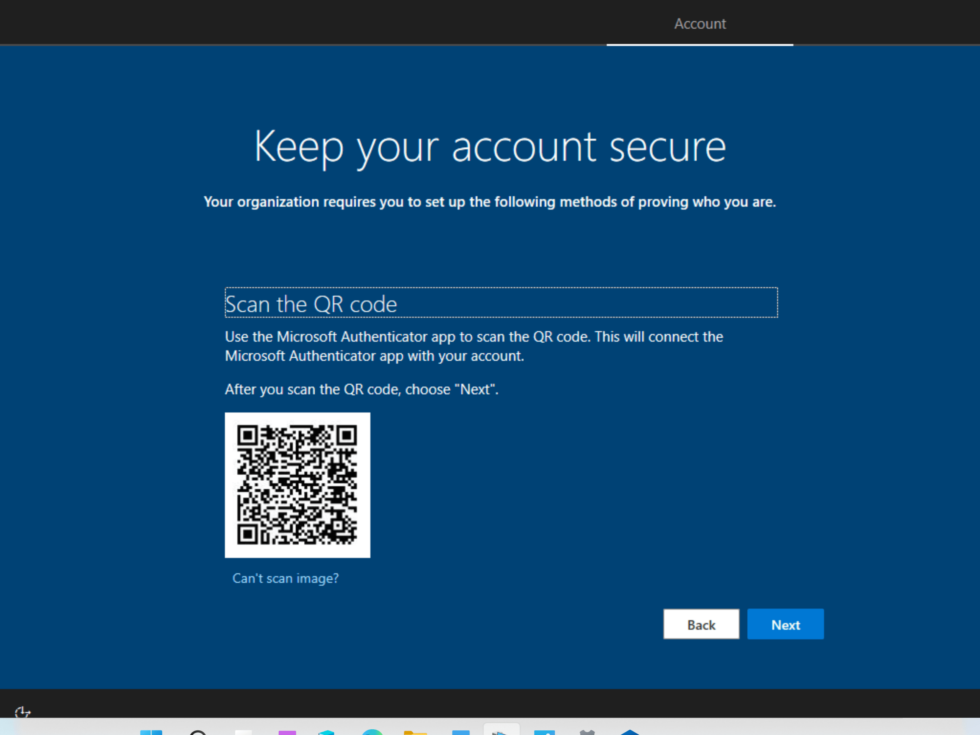
Task: Select the Ease of Access icon
Action: (x=22, y=712)
